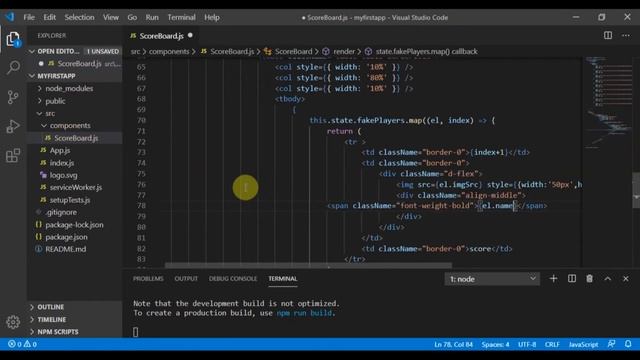Screen dimensions: 640x360
Task: Open the Selection menu
Action: tap(79, 17)
